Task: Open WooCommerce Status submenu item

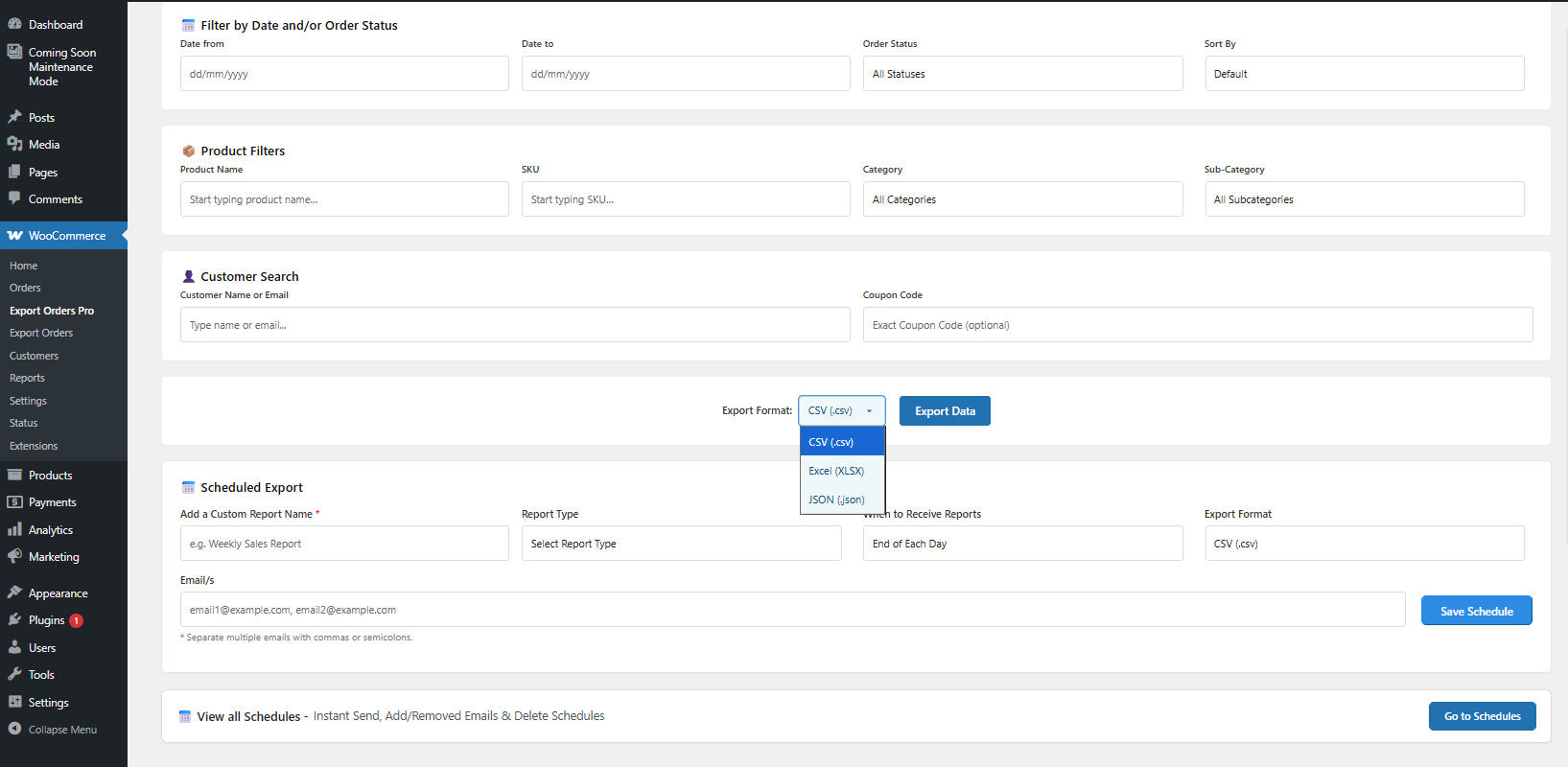Action: (24, 423)
